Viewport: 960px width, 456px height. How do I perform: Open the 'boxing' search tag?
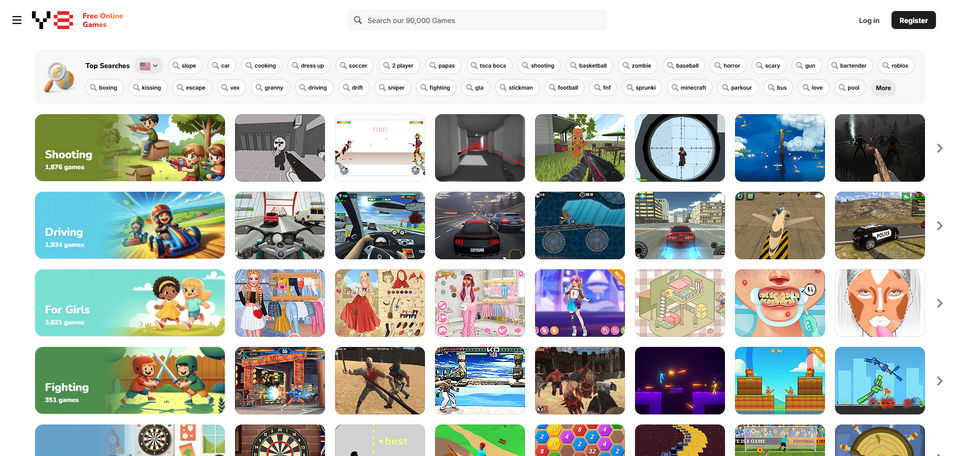point(104,88)
